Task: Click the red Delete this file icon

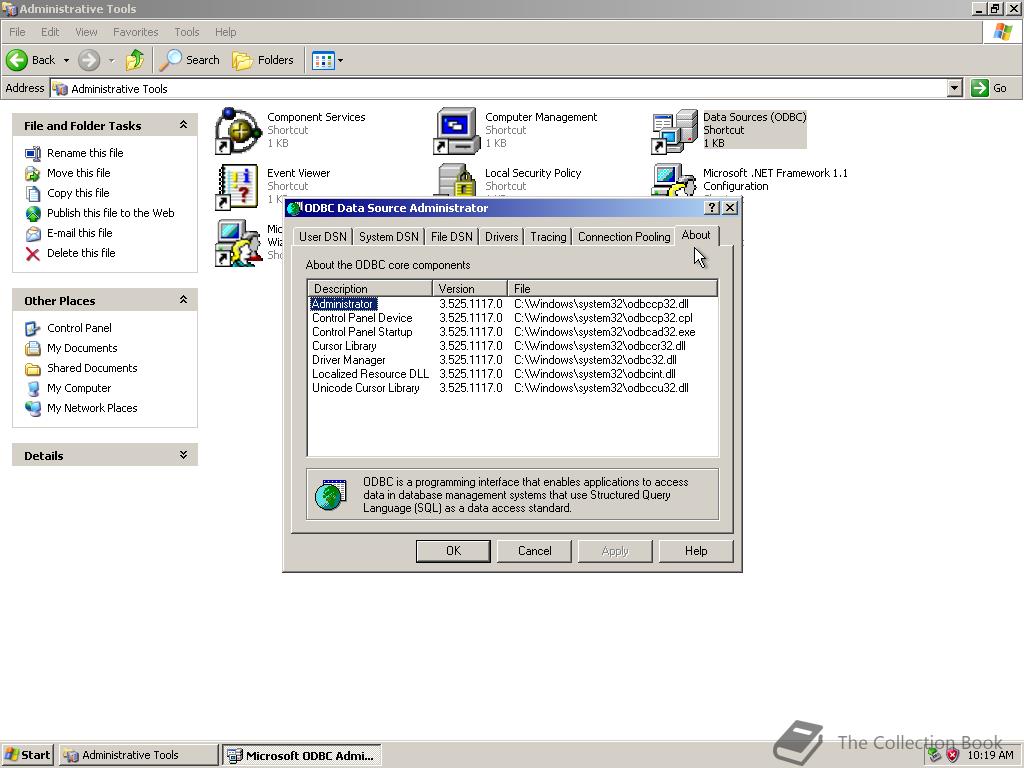Action: (33, 254)
